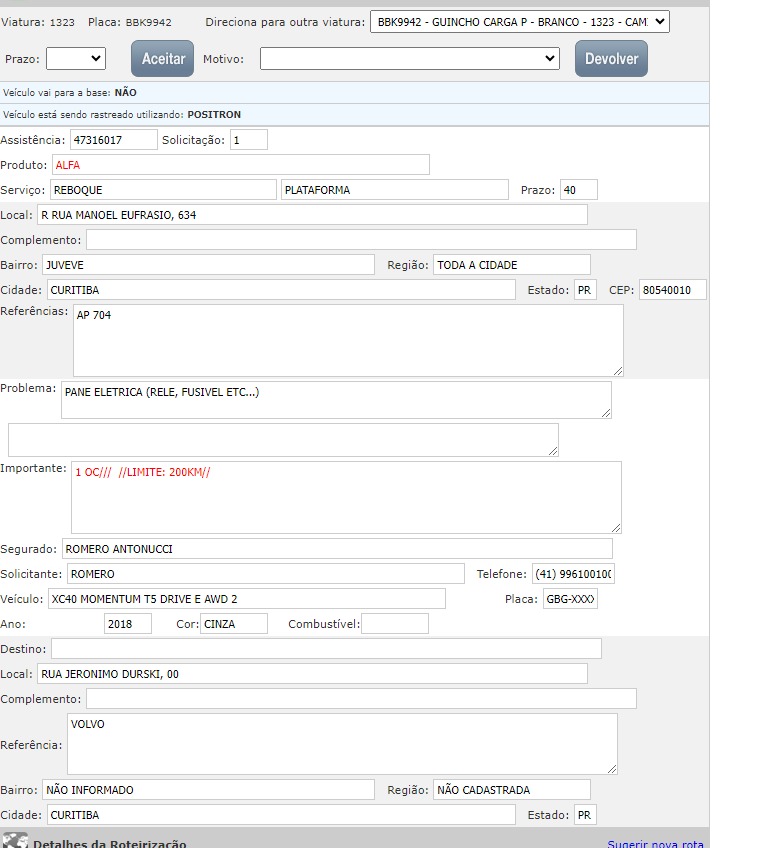Click the Problema textarea resize handle
779x848 pixels.
tap(606, 413)
